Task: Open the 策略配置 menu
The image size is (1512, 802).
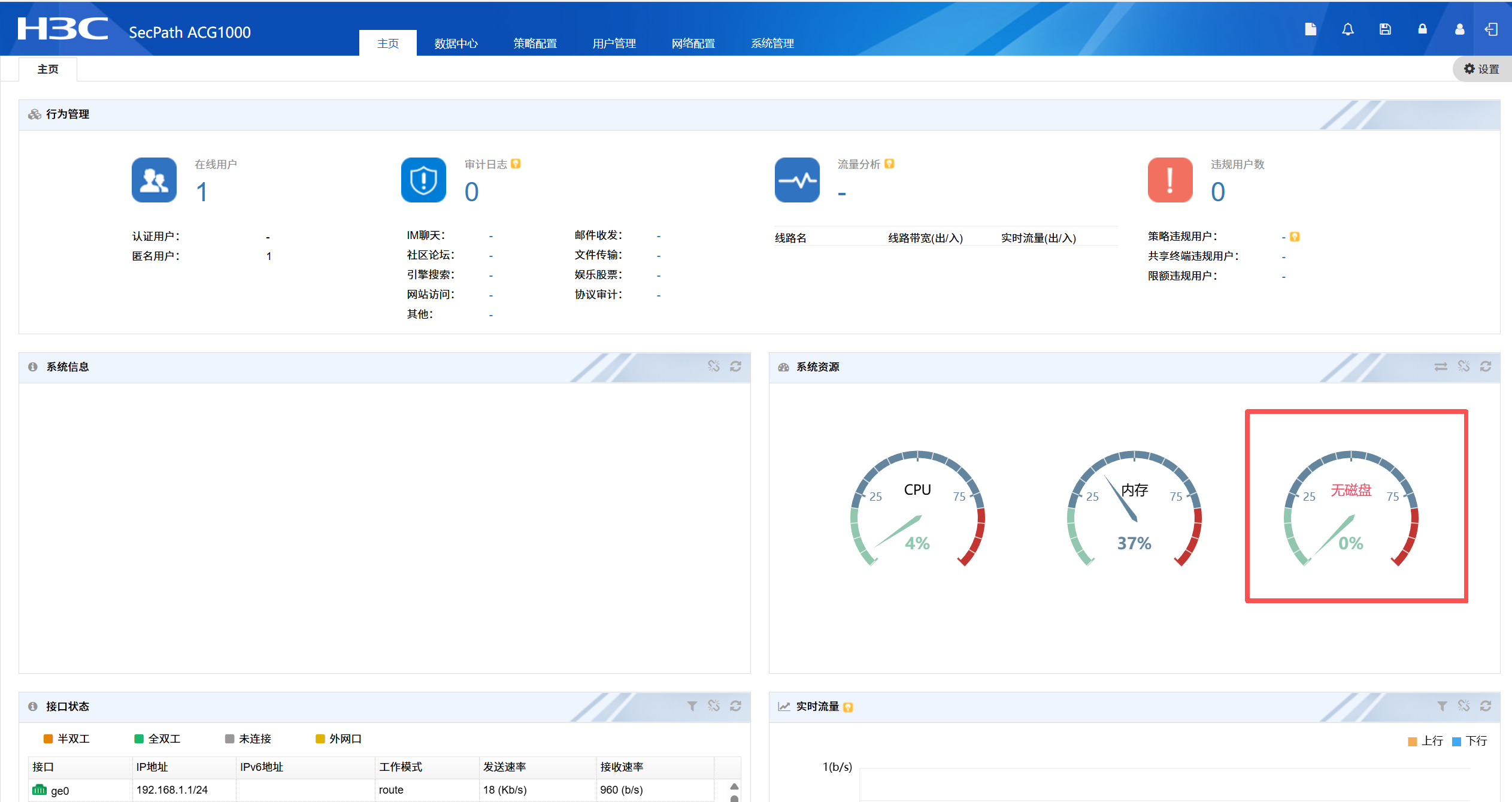Action: (x=535, y=43)
